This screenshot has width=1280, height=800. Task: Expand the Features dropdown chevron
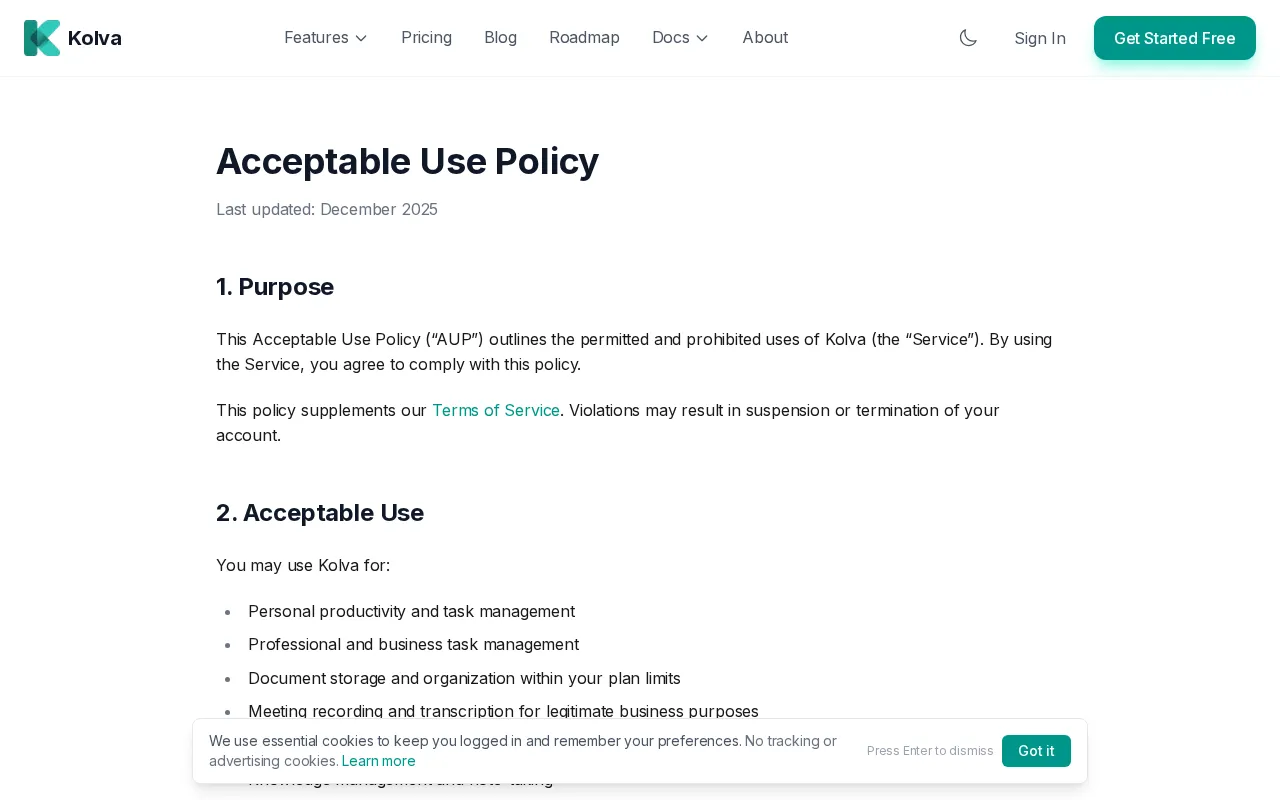(x=361, y=38)
